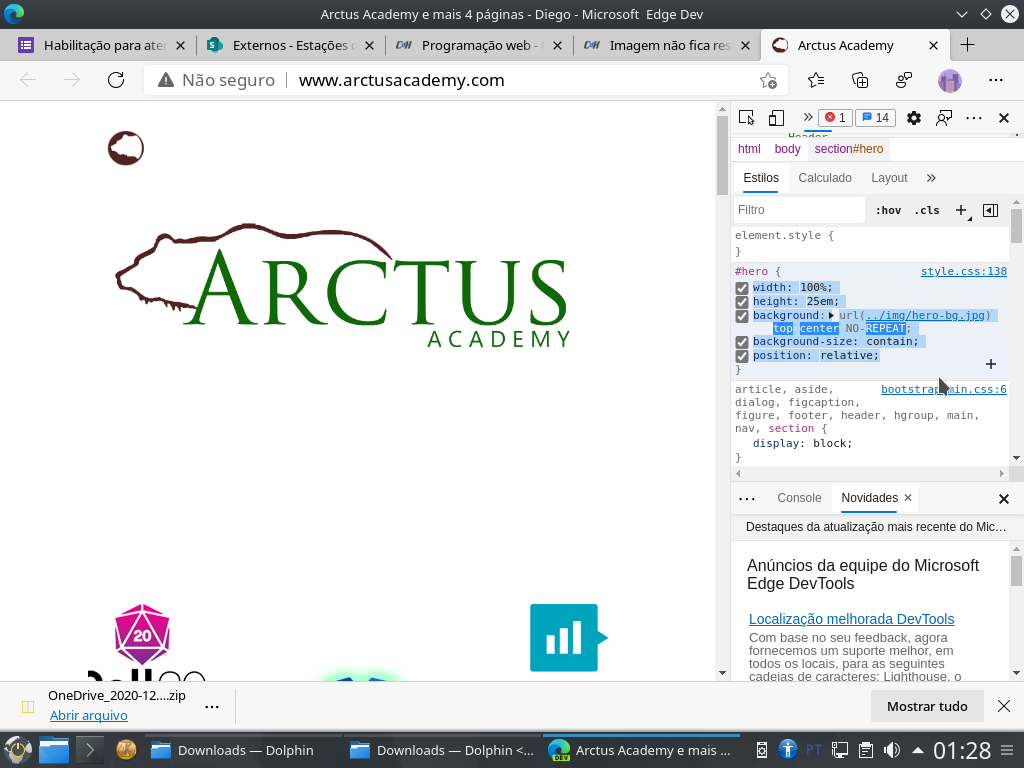Go back to the previous page
The height and width of the screenshot is (768, 1024).
point(28,80)
